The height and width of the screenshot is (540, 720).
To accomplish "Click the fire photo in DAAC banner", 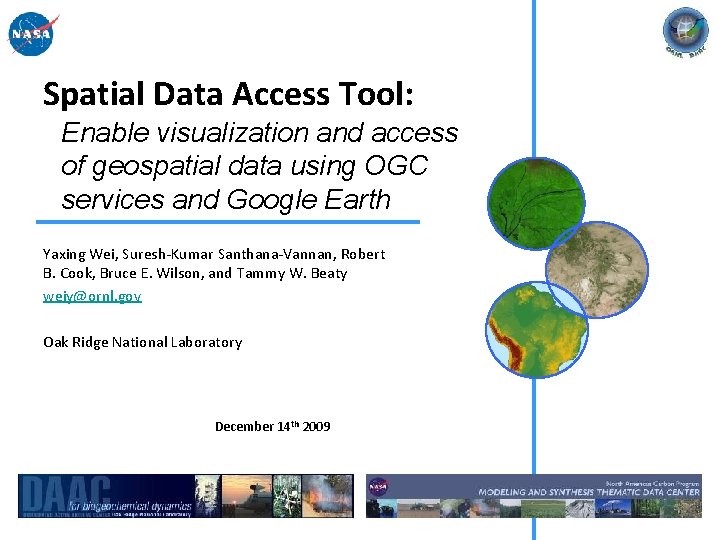I will (327, 496).
